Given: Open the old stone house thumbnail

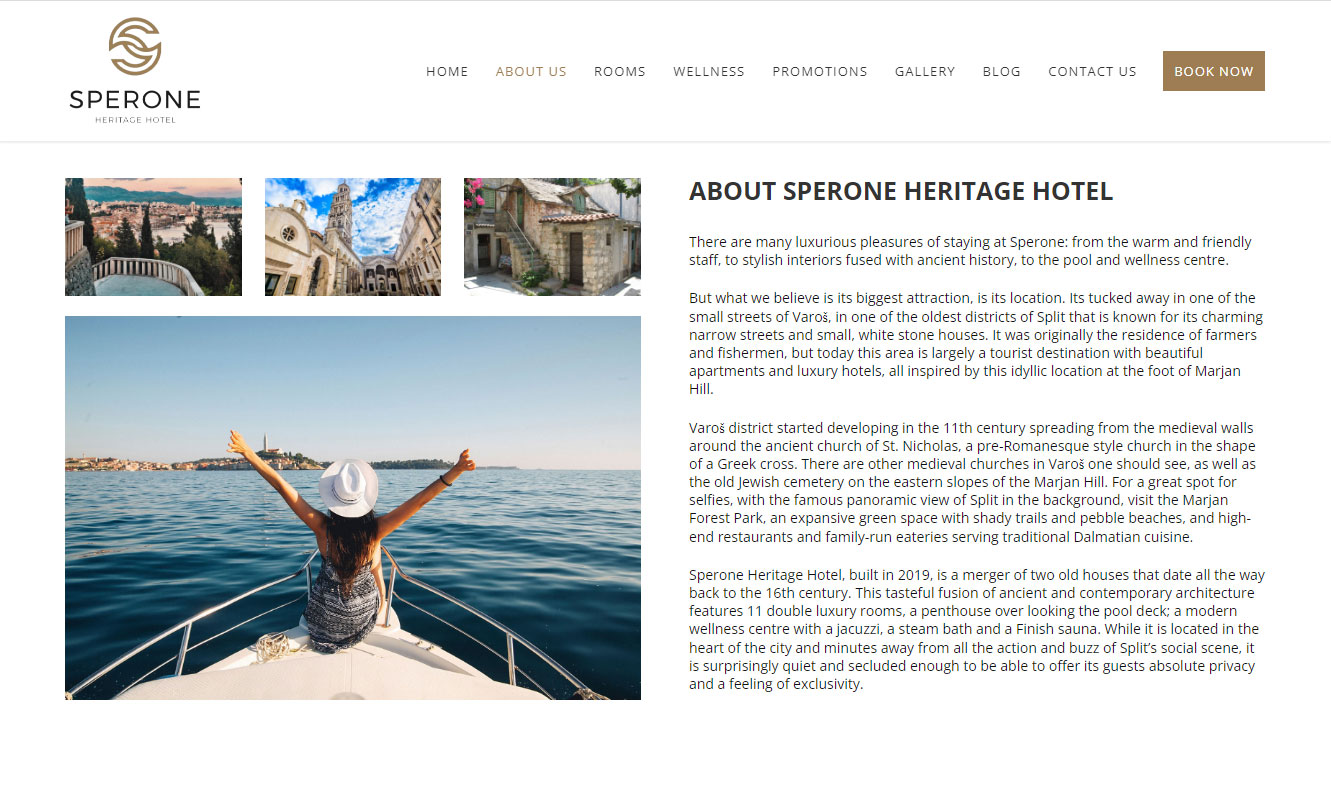Looking at the screenshot, I should tap(552, 237).
